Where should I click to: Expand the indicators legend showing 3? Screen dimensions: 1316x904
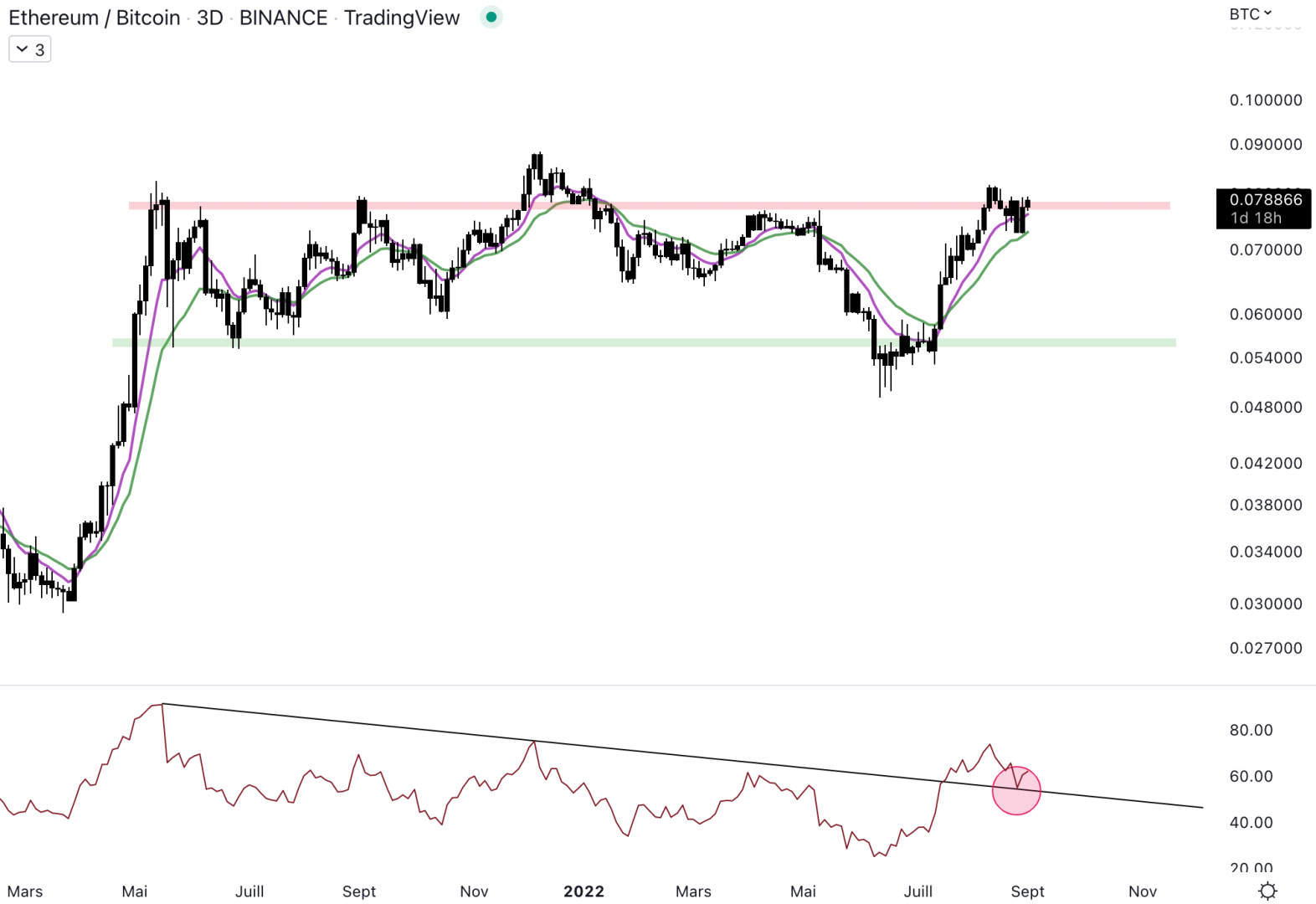(x=30, y=49)
